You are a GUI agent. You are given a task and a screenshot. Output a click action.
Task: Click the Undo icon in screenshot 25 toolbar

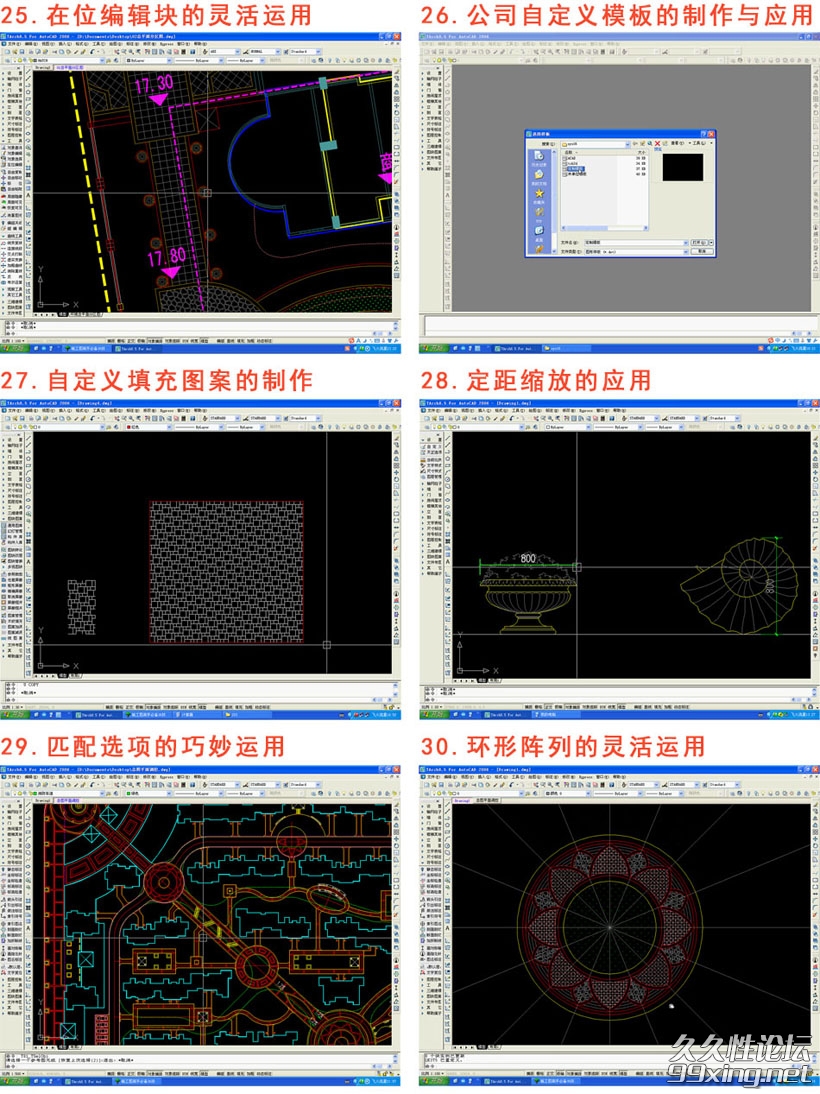click(x=92, y=52)
